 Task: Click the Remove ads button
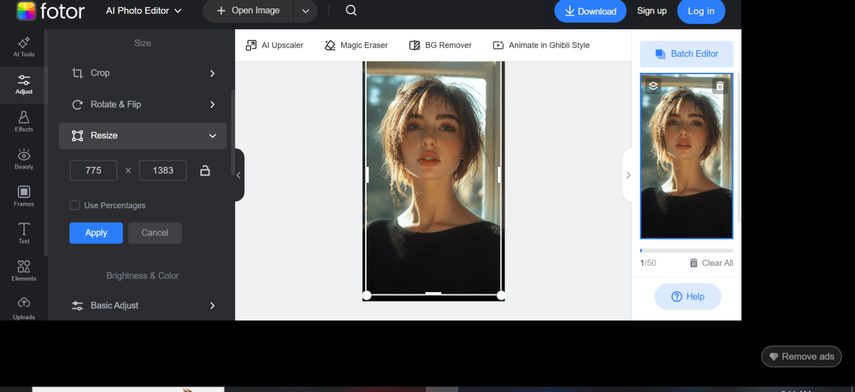coord(801,357)
